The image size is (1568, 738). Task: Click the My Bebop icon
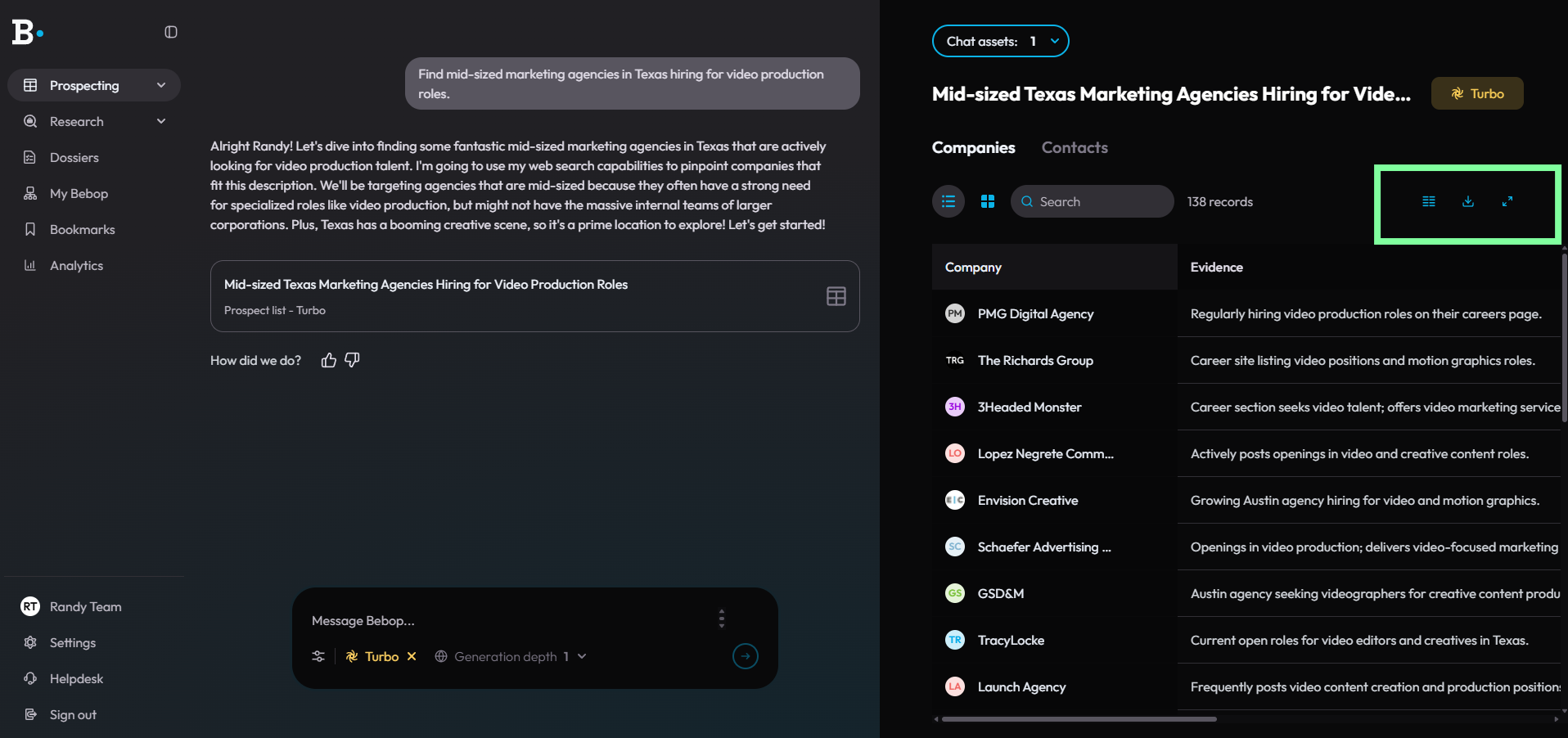(x=30, y=193)
